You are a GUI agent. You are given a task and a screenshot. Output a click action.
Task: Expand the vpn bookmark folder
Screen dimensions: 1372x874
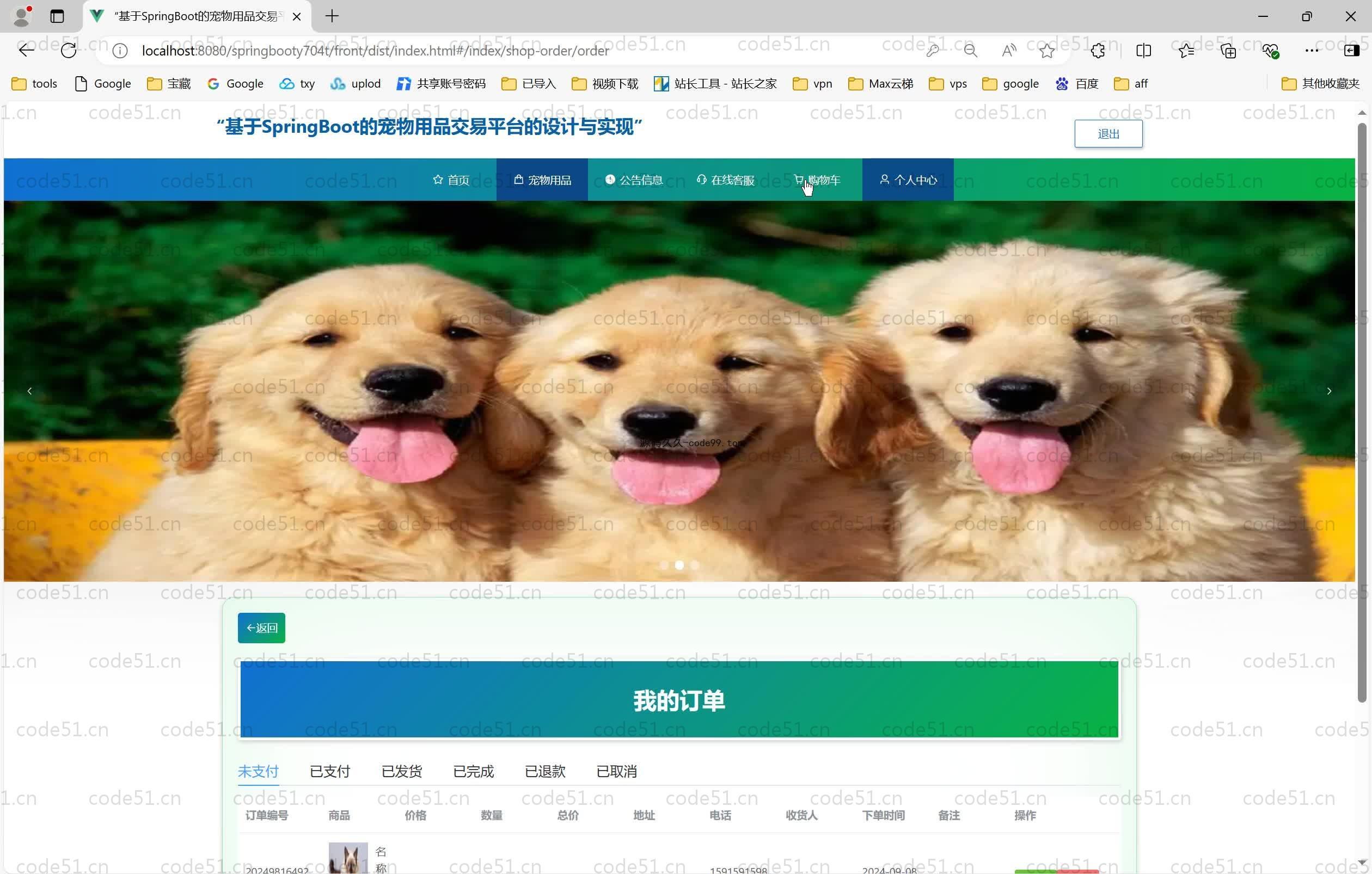click(x=813, y=84)
